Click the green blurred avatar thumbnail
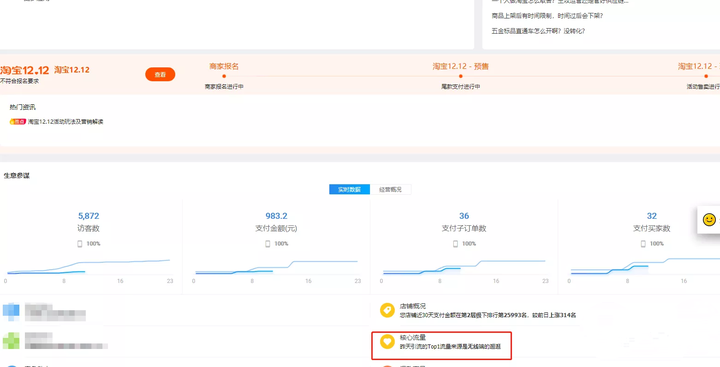The height and width of the screenshot is (367, 720). (11, 341)
